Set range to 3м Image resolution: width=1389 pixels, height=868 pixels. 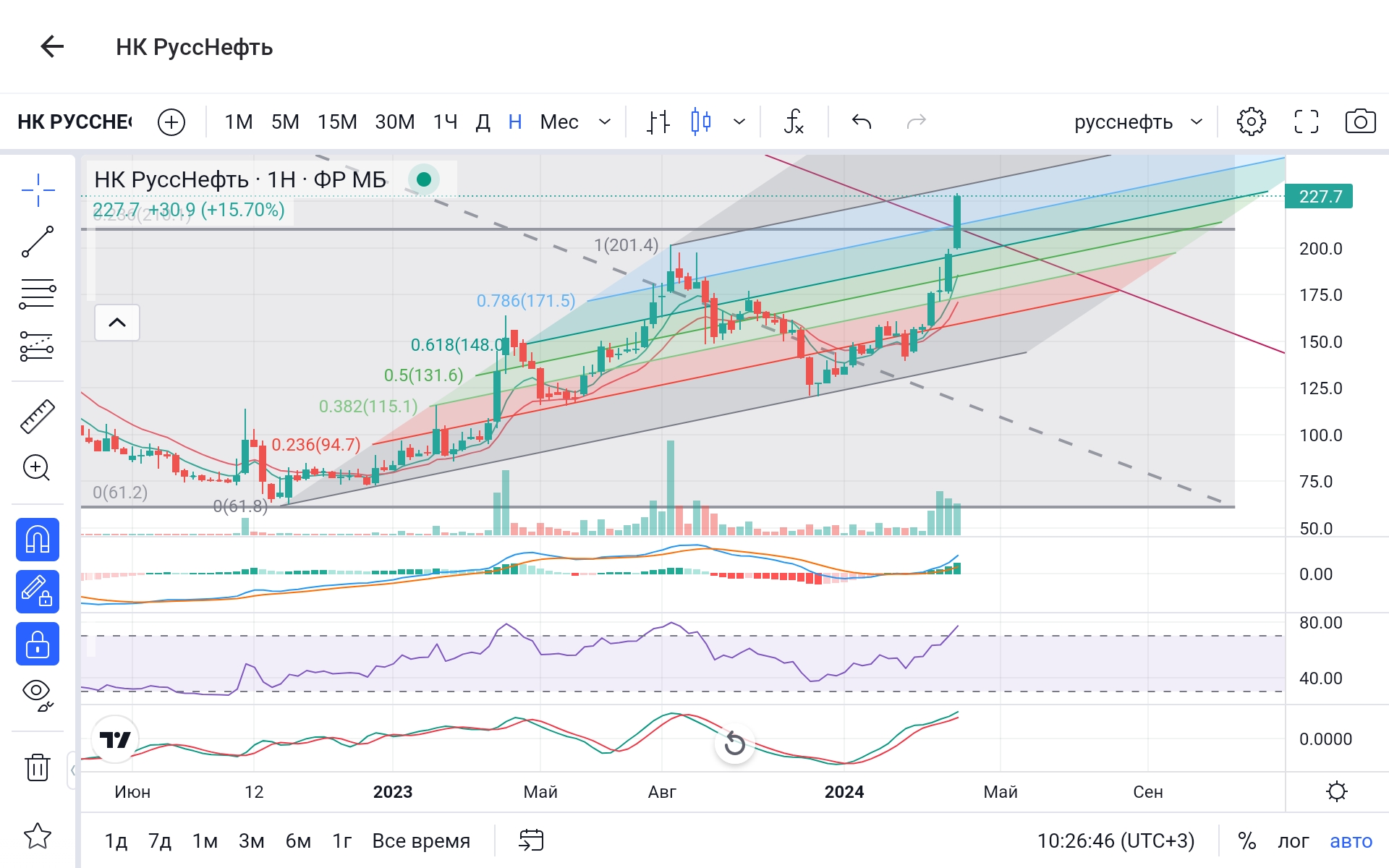(252, 841)
